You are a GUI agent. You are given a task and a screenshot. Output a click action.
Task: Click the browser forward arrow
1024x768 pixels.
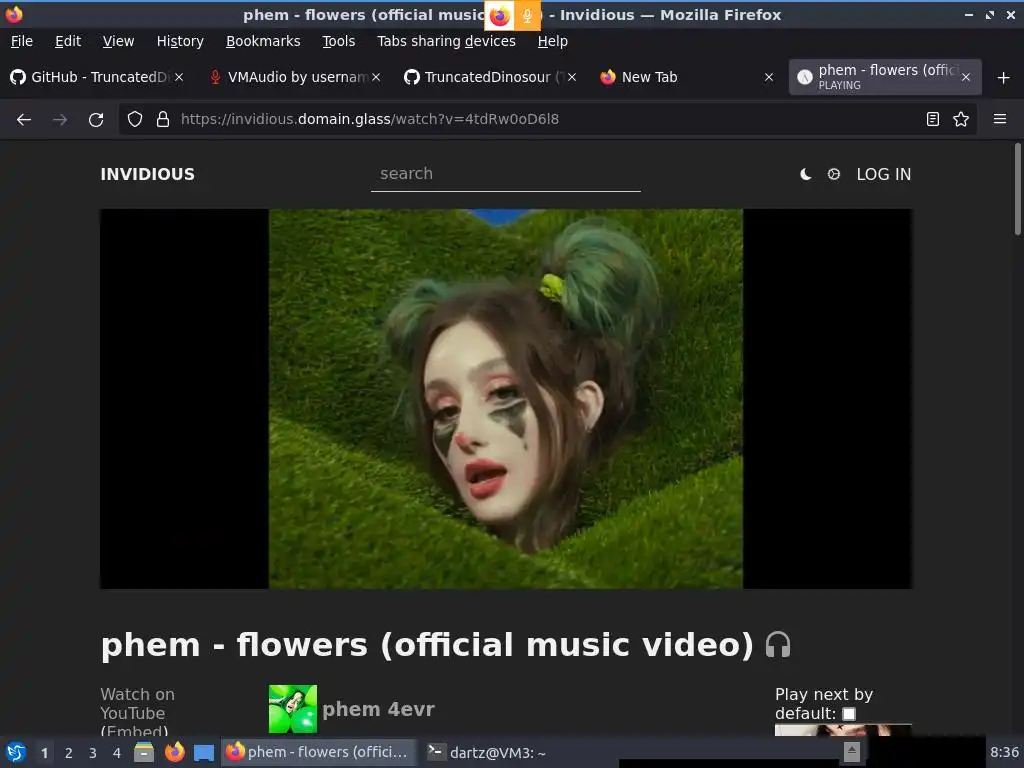pos(60,120)
